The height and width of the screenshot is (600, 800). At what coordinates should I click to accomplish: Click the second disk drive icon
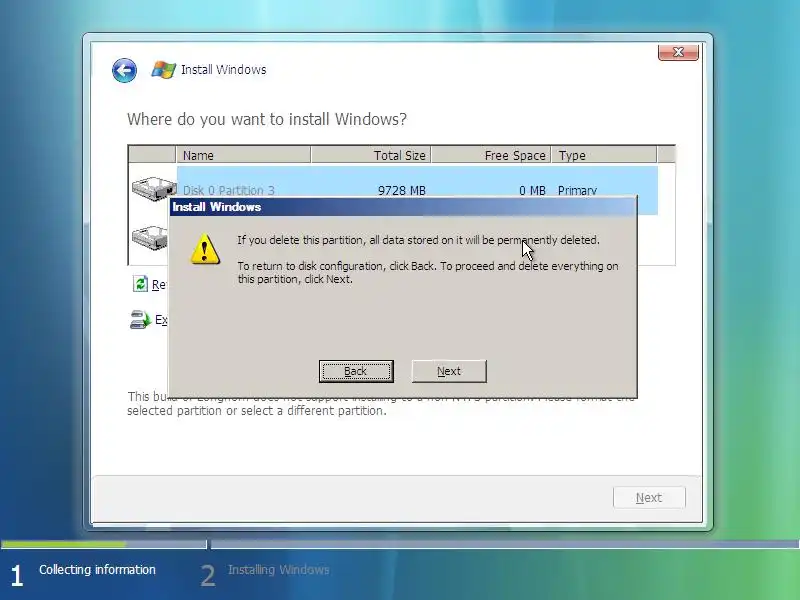(x=149, y=237)
